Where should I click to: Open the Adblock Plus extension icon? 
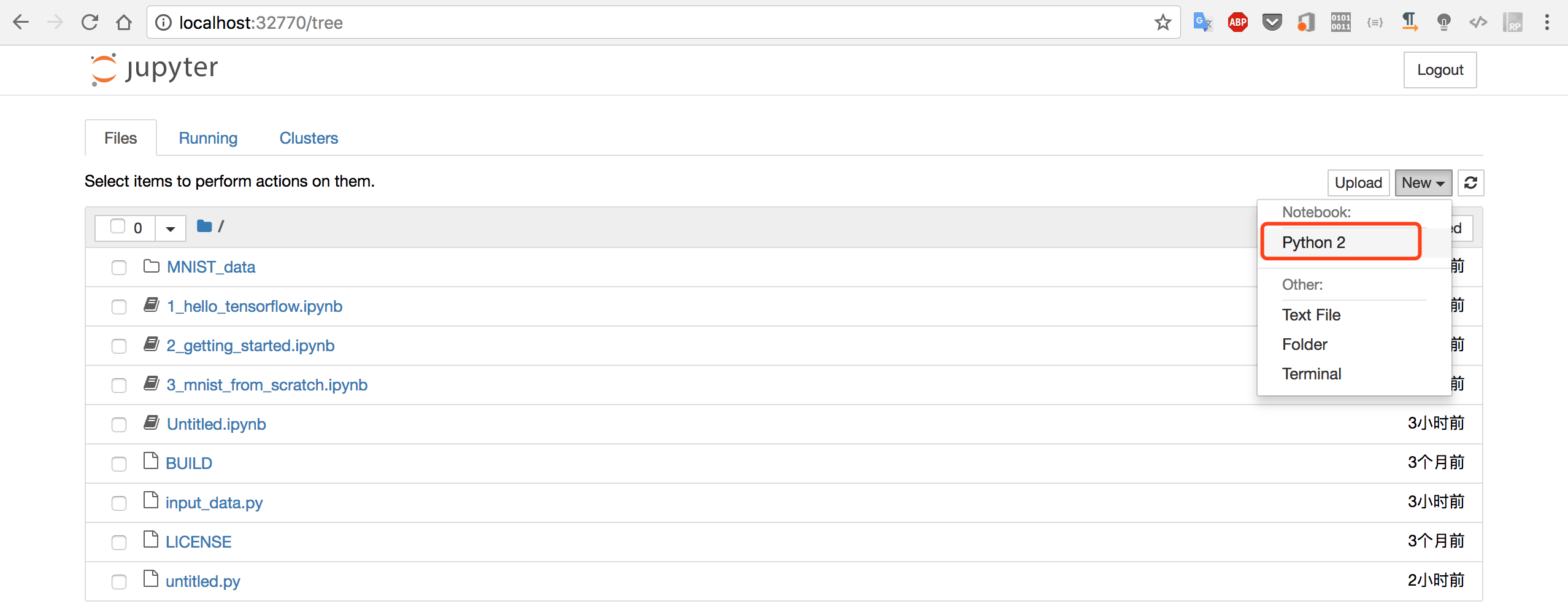point(1237,23)
